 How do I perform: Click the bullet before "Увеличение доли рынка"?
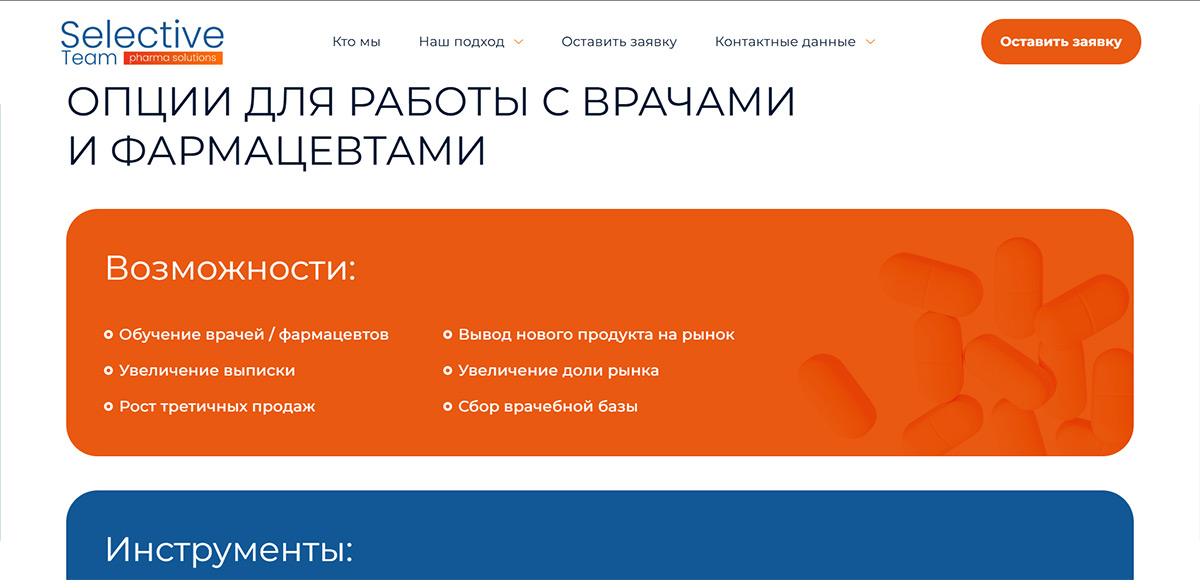click(447, 371)
